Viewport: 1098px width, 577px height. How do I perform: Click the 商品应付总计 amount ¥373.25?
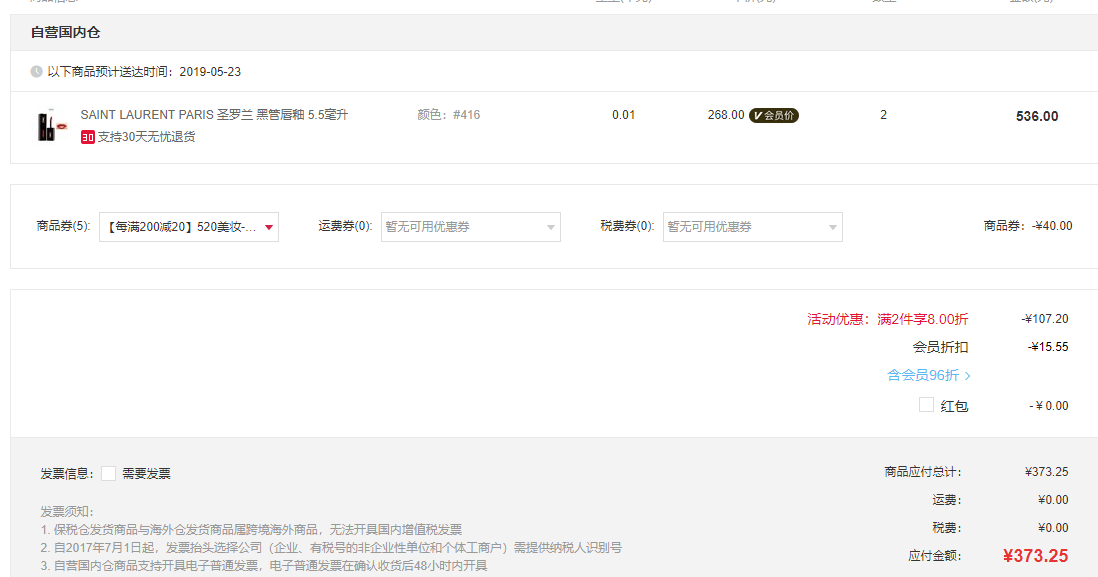pyautogui.click(x=1047, y=471)
